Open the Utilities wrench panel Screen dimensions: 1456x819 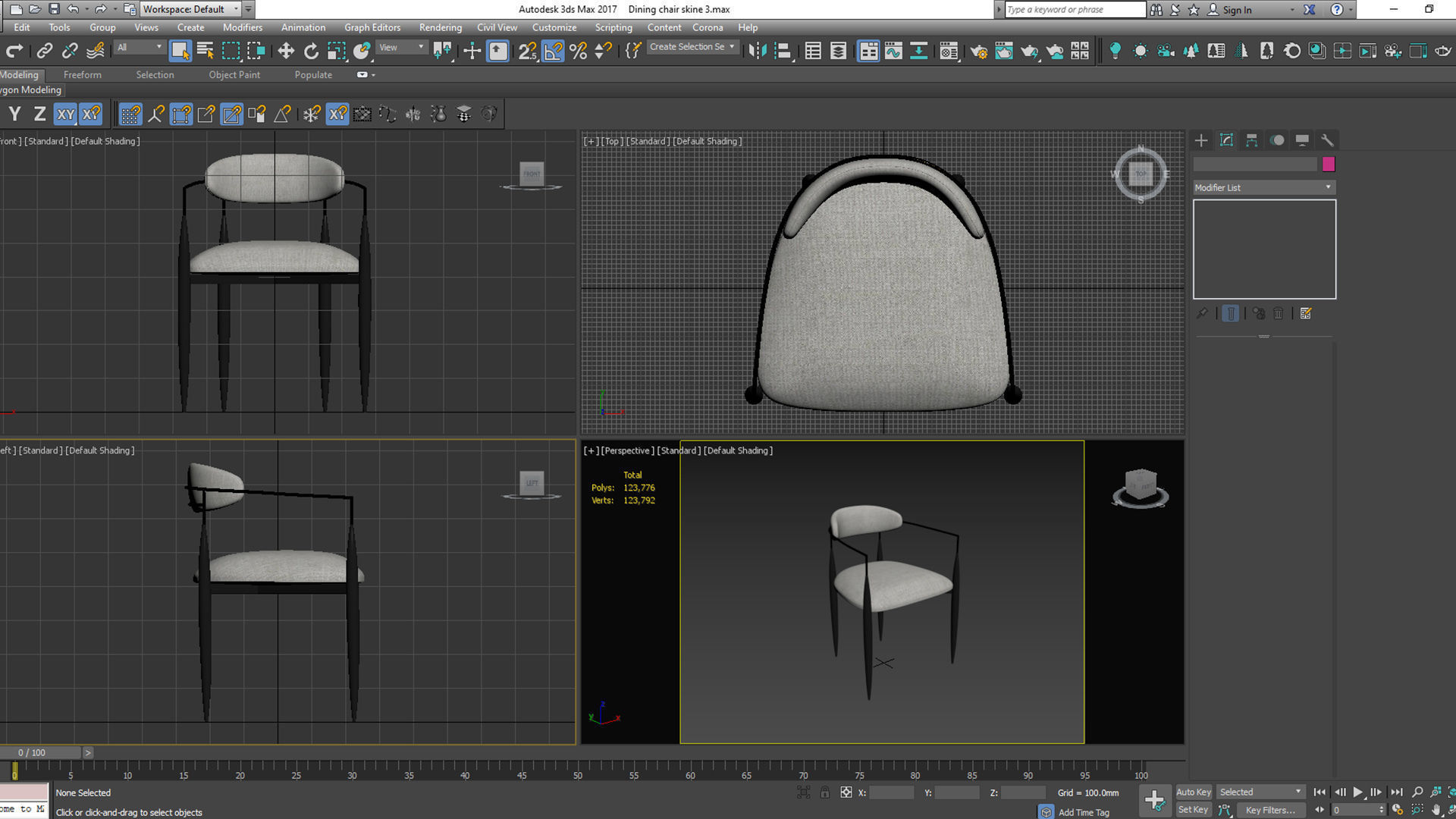point(1327,140)
